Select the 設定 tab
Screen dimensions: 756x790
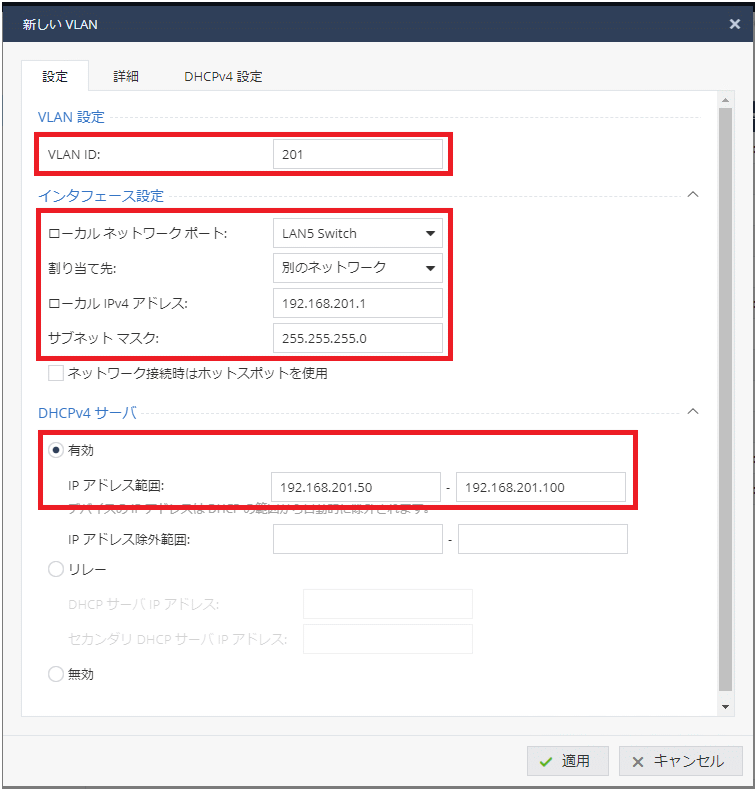point(55,76)
